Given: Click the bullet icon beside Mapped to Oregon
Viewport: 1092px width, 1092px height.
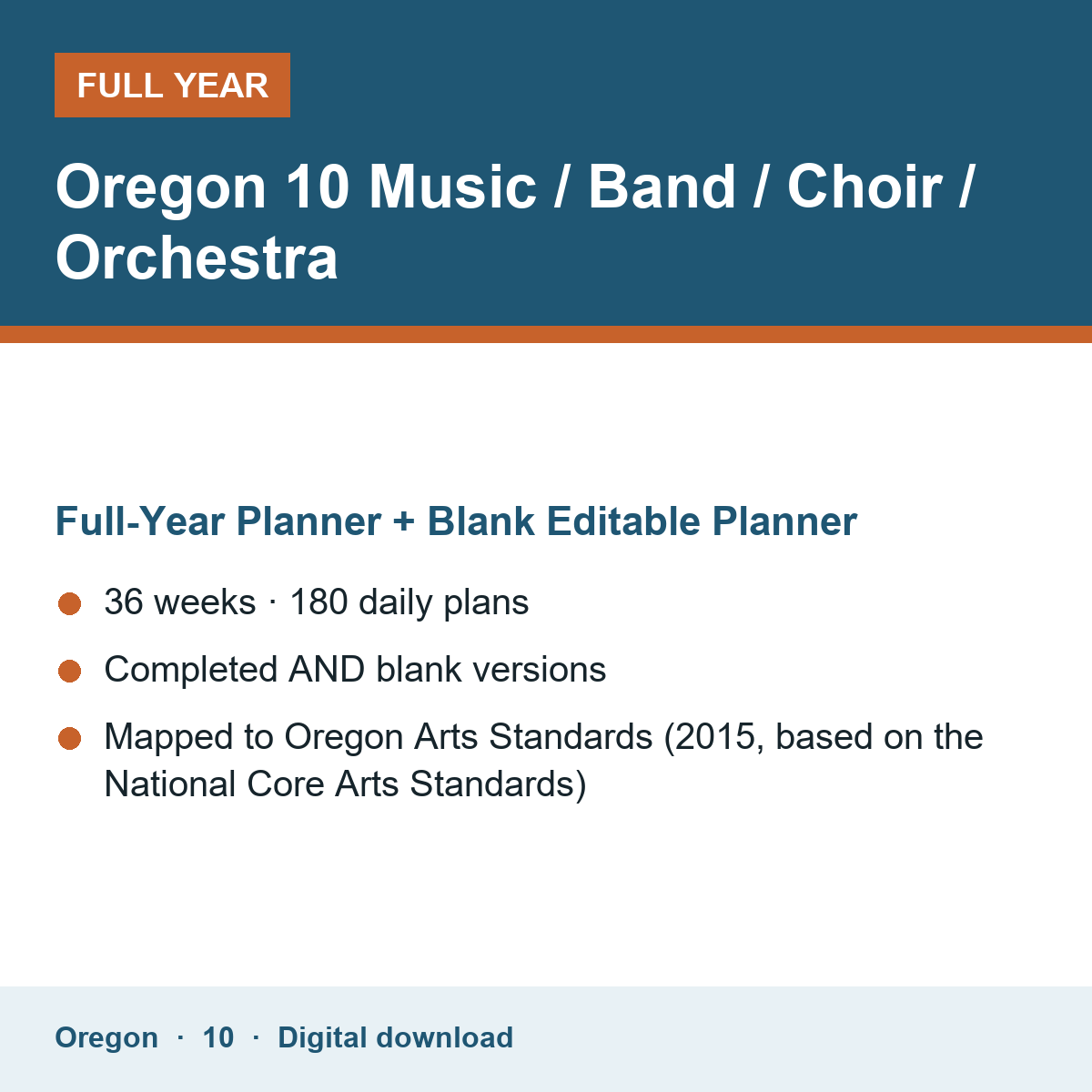Looking at the screenshot, I should [70, 738].
